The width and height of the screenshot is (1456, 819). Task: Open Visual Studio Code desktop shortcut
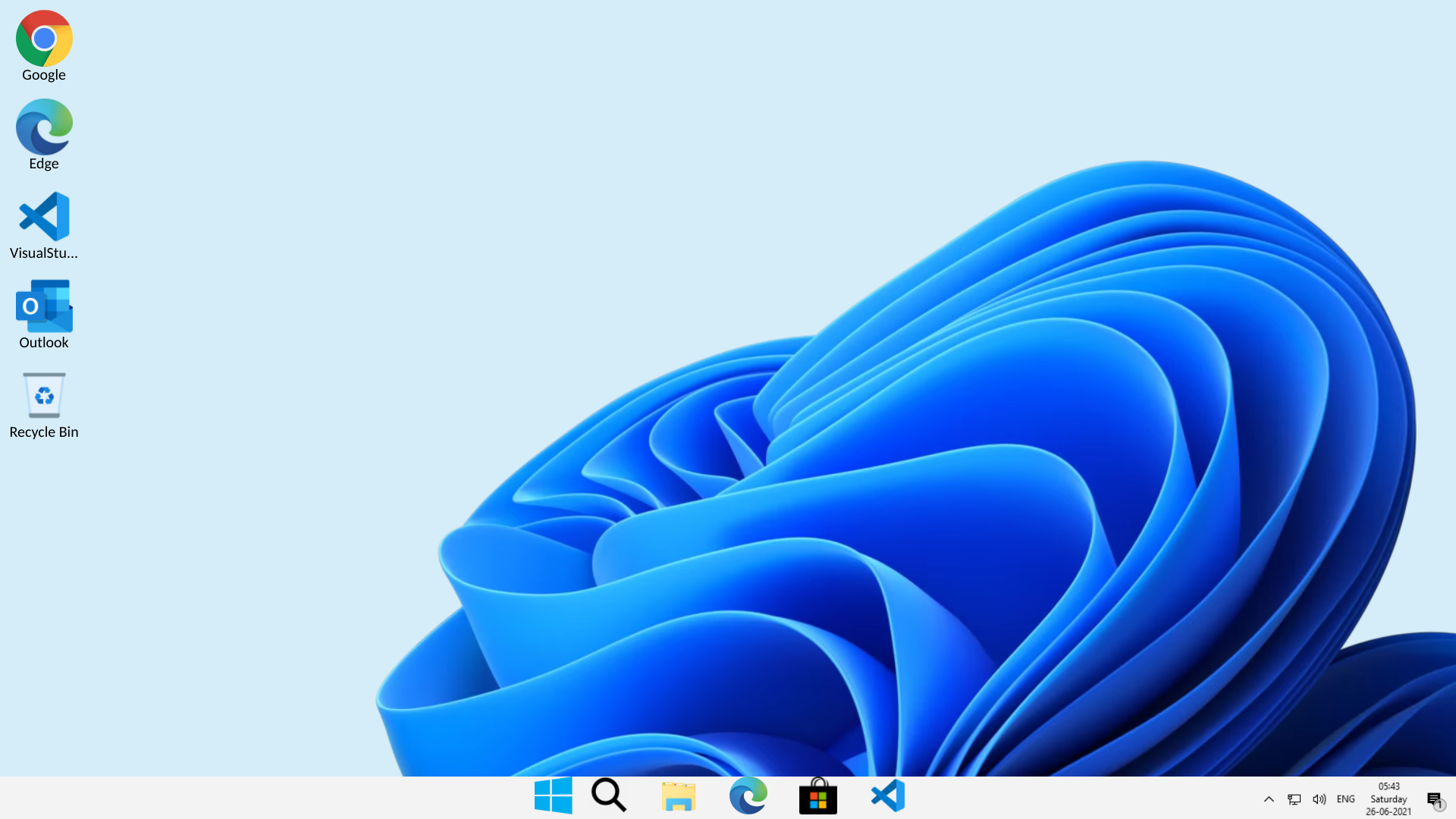tap(43, 216)
